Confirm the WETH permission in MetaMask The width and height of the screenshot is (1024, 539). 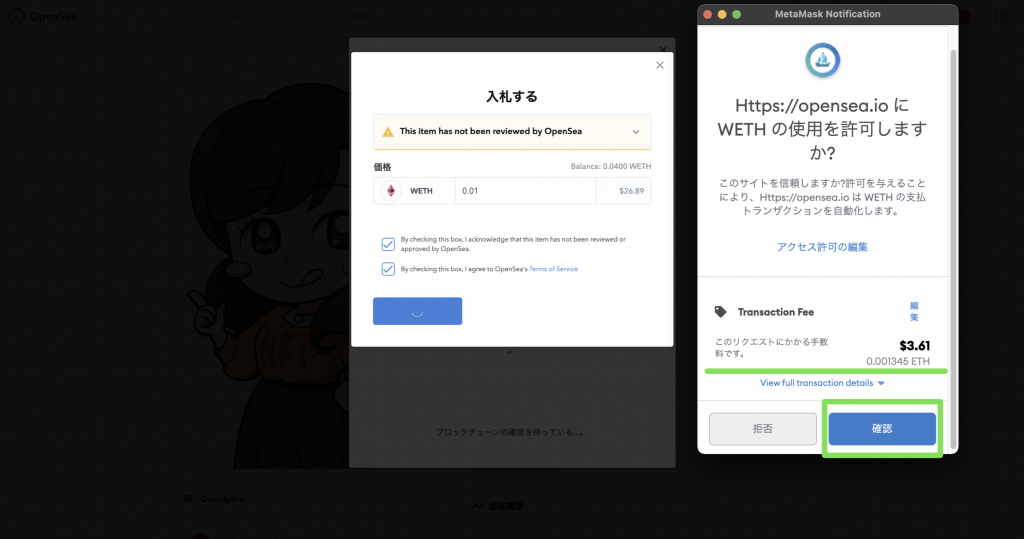click(882, 429)
